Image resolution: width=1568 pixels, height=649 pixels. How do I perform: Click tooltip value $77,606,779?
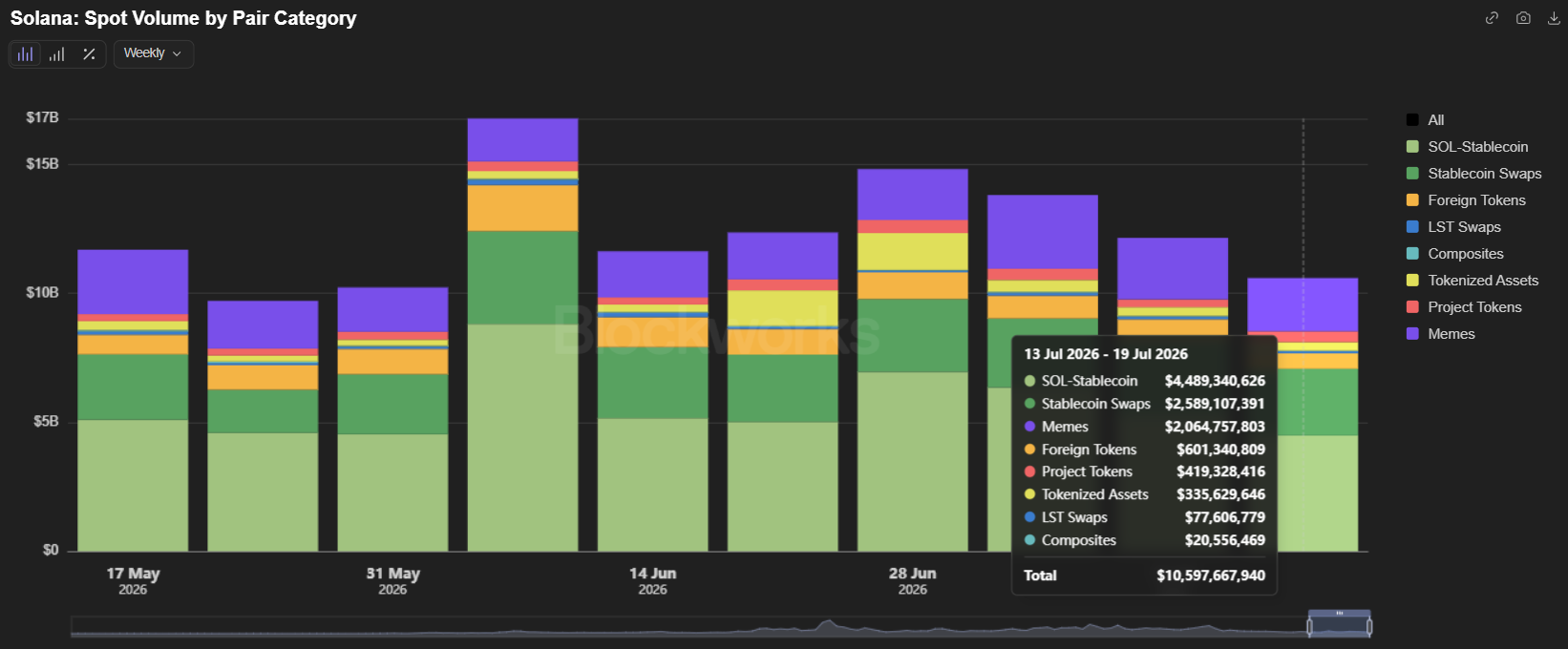click(1225, 517)
